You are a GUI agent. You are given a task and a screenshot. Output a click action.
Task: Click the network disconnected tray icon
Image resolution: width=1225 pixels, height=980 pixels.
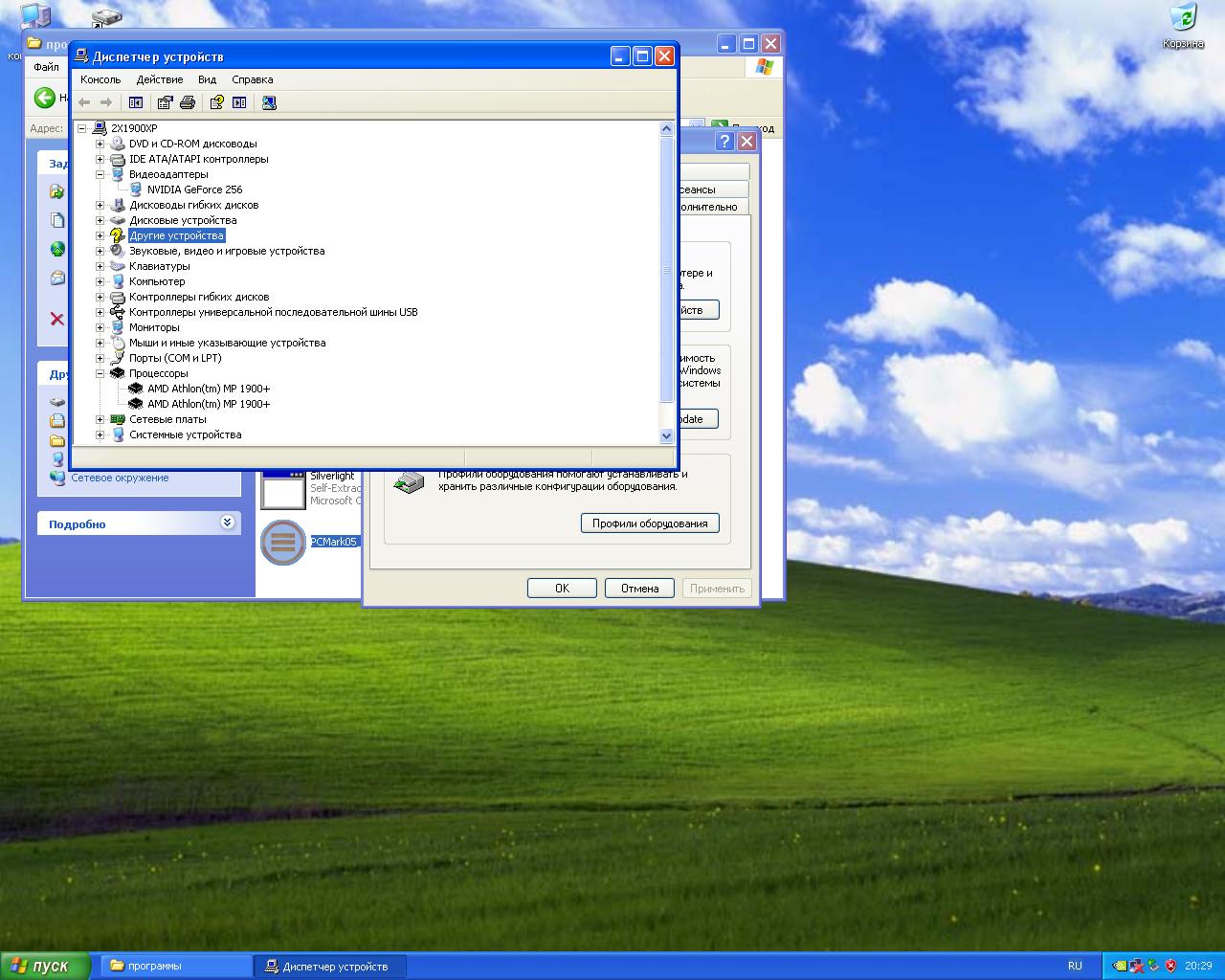(1136, 966)
